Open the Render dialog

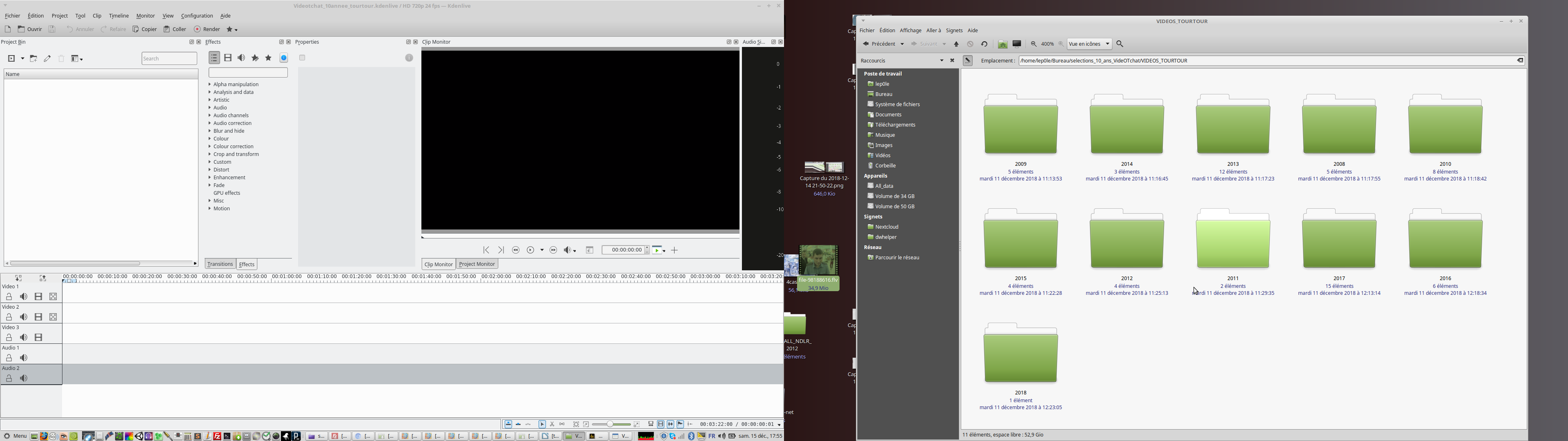[207, 29]
